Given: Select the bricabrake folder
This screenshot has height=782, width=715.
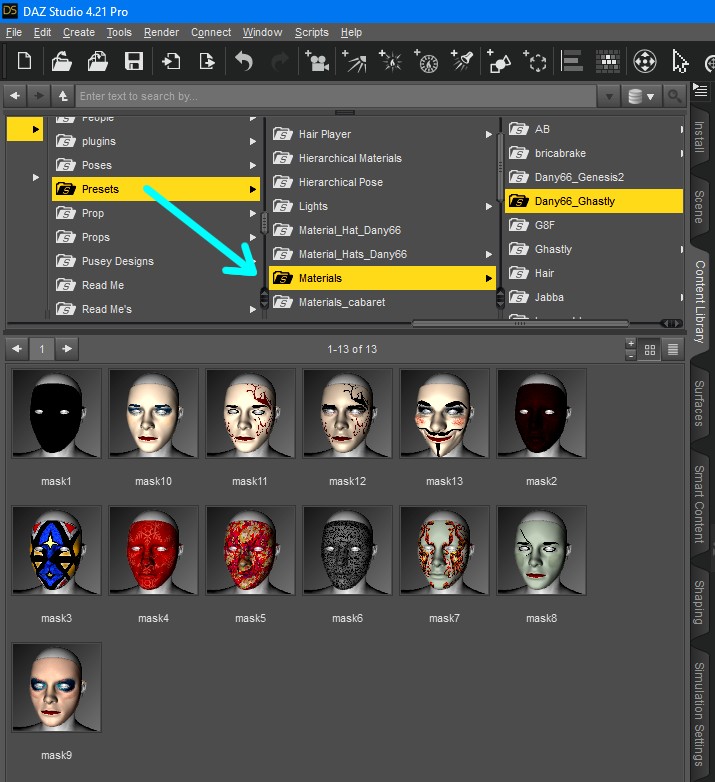Looking at the screenshot, I should (x=593, y=154).
